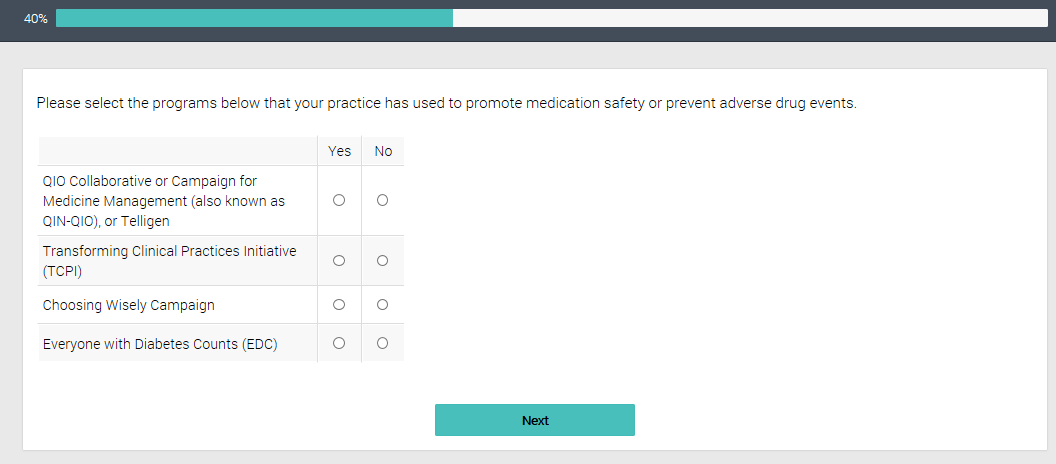
Task: Click the Yes column header
Action: [340, 151]
